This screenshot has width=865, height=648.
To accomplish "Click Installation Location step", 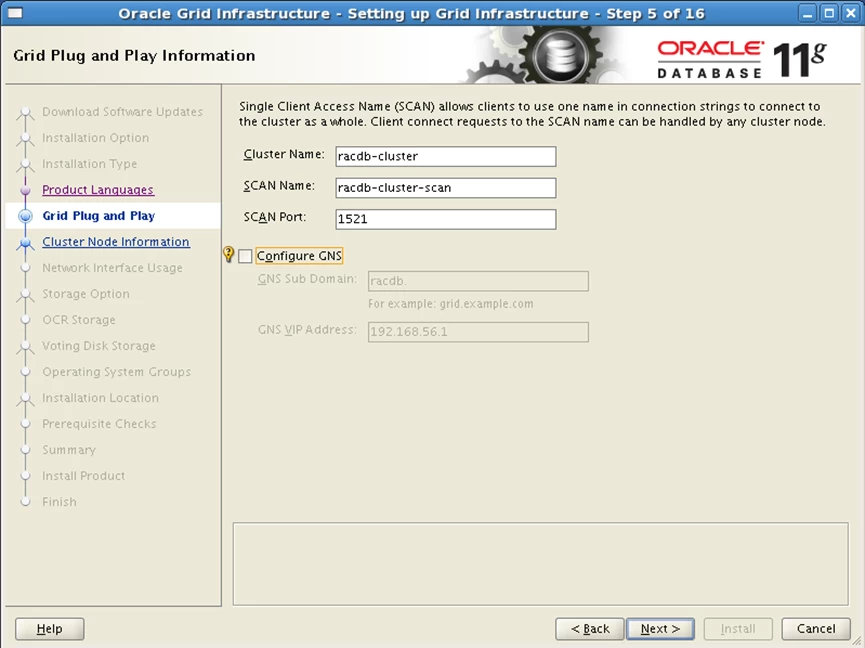I will click(x=100, y=398).
